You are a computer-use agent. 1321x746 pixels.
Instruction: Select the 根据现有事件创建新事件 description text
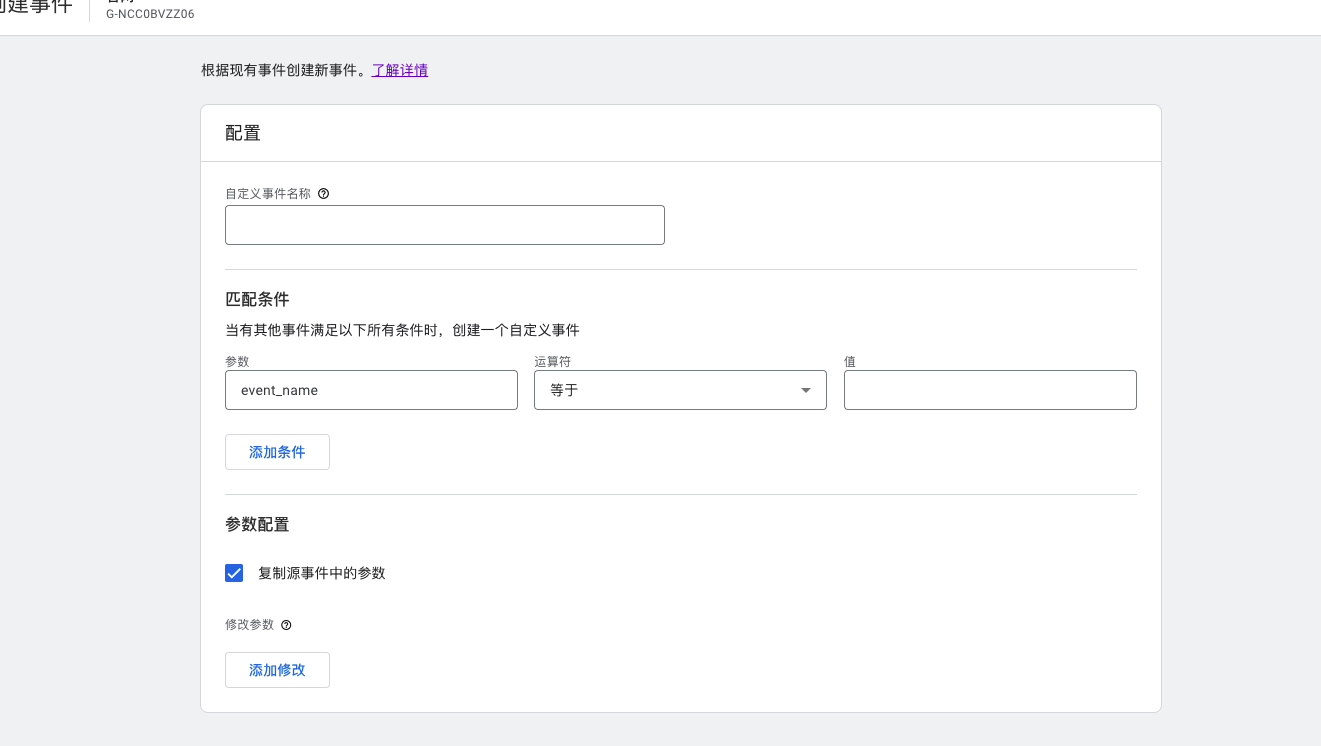coord(285,70)
